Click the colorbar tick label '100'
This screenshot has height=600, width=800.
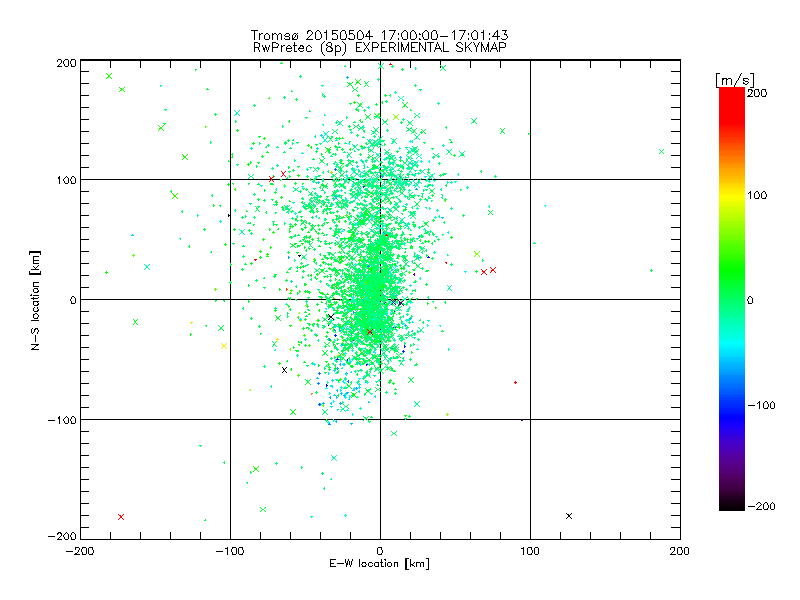757,195
